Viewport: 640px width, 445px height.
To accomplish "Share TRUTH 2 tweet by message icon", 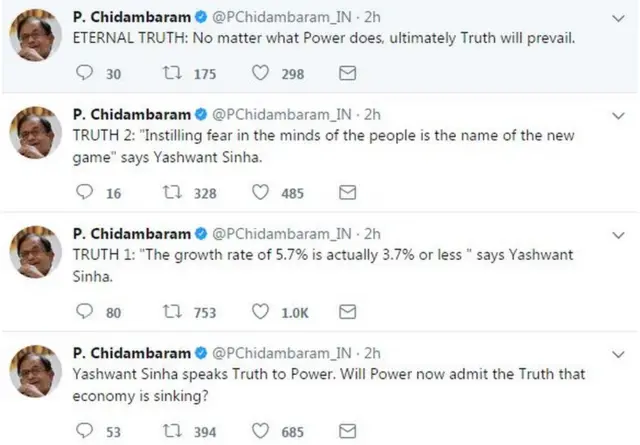I will tap(347, 192).
